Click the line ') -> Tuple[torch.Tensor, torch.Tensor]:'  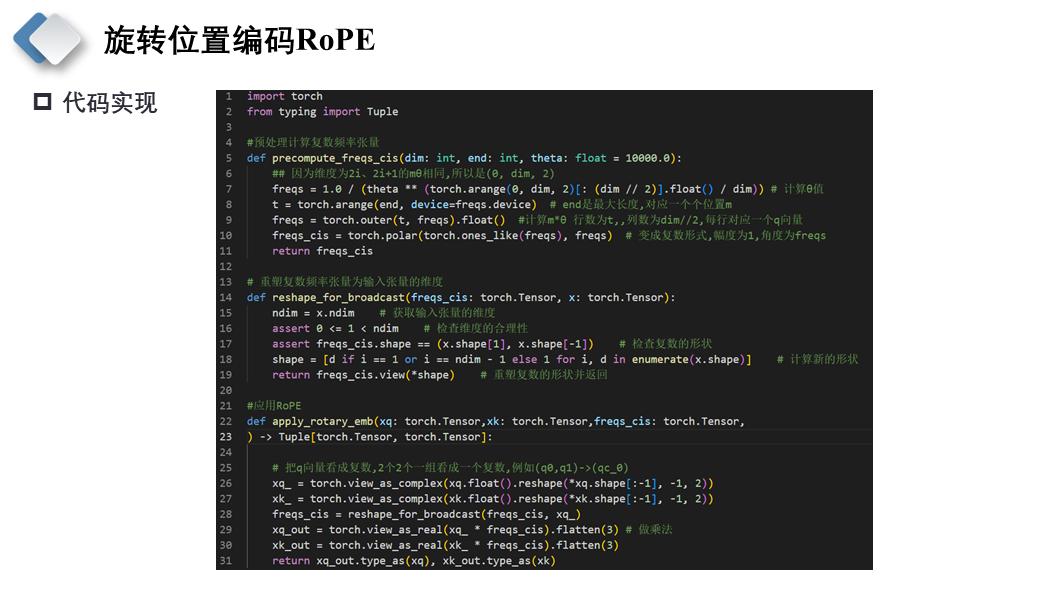pyautogui.click(x=370, y=437)
